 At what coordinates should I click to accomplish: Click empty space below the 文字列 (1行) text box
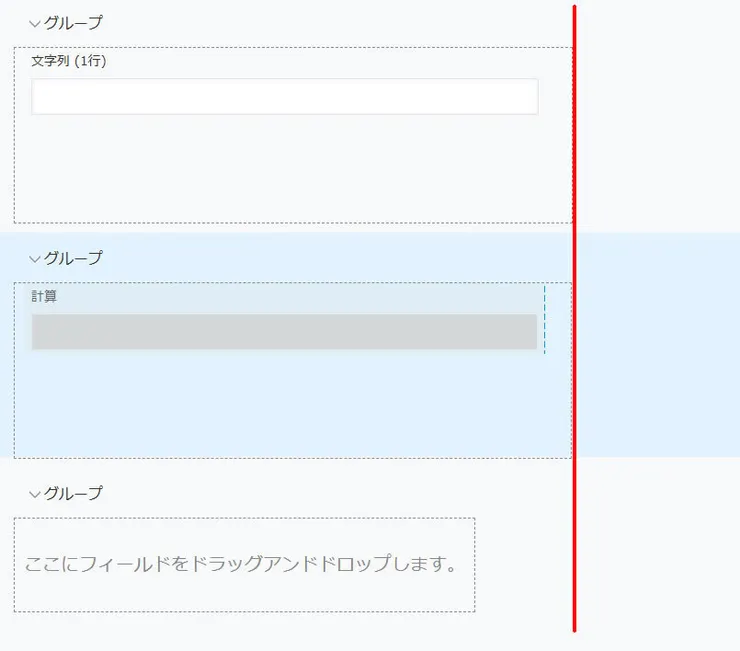(x=284, y=170)
